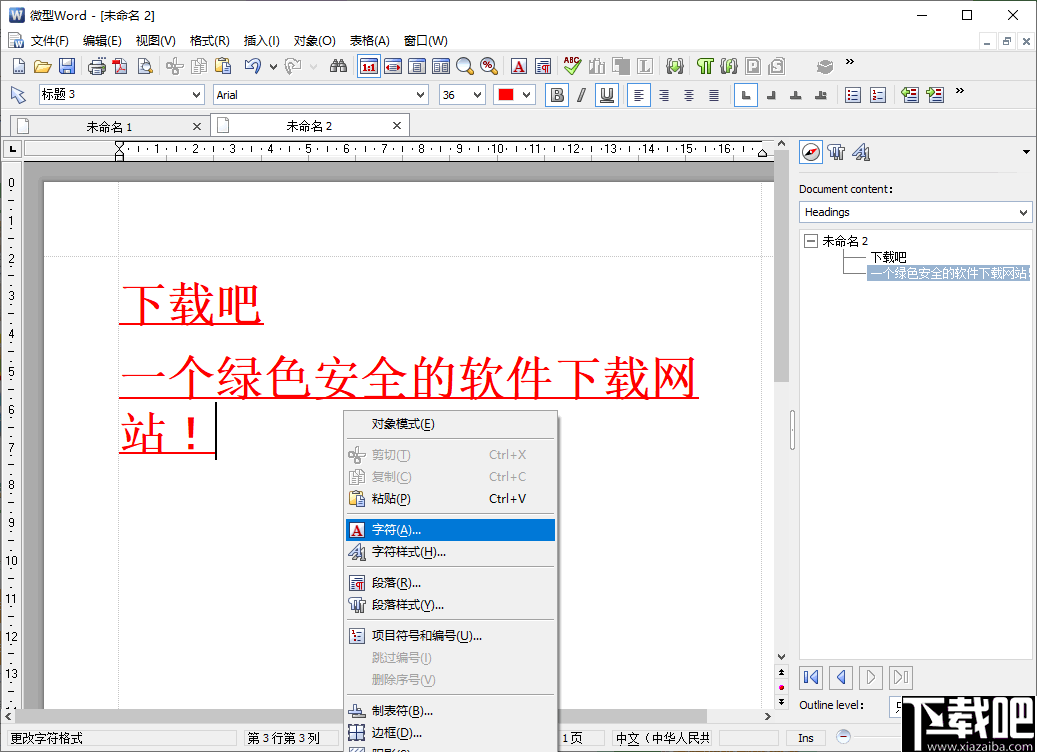Open the 格式 menu
This screenshot has width=1037, height=752.
(209, 40)
